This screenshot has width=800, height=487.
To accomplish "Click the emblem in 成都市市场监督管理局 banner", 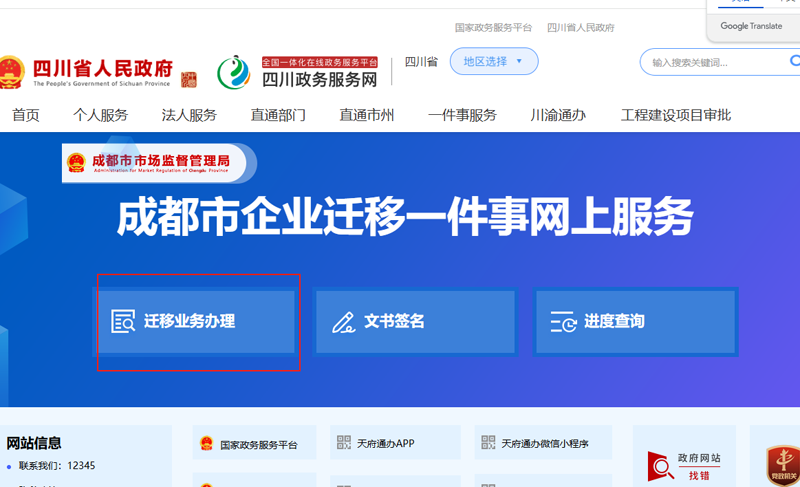I will coord(77,163).
